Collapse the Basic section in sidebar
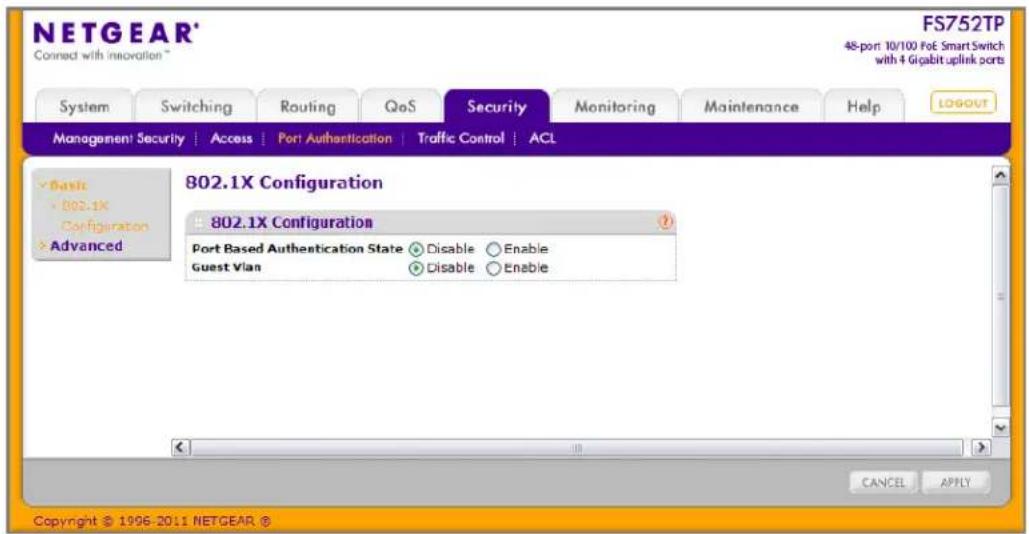Screen dimensions: 1029x534 click(64, 186)
